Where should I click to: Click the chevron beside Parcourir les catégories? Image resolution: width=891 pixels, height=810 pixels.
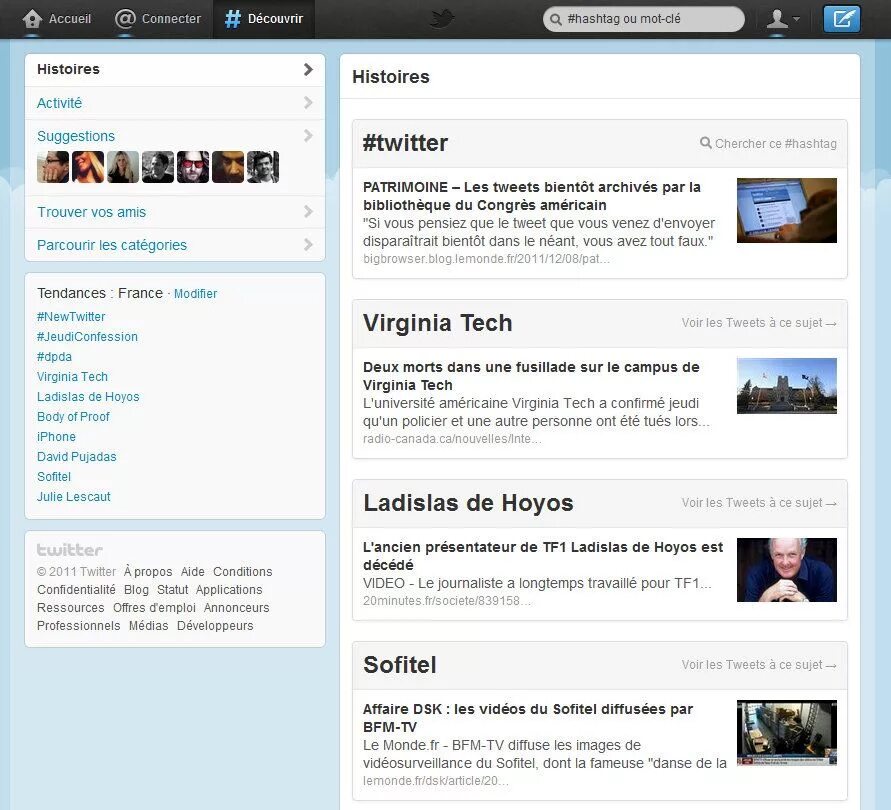click(x=308, y=245)
